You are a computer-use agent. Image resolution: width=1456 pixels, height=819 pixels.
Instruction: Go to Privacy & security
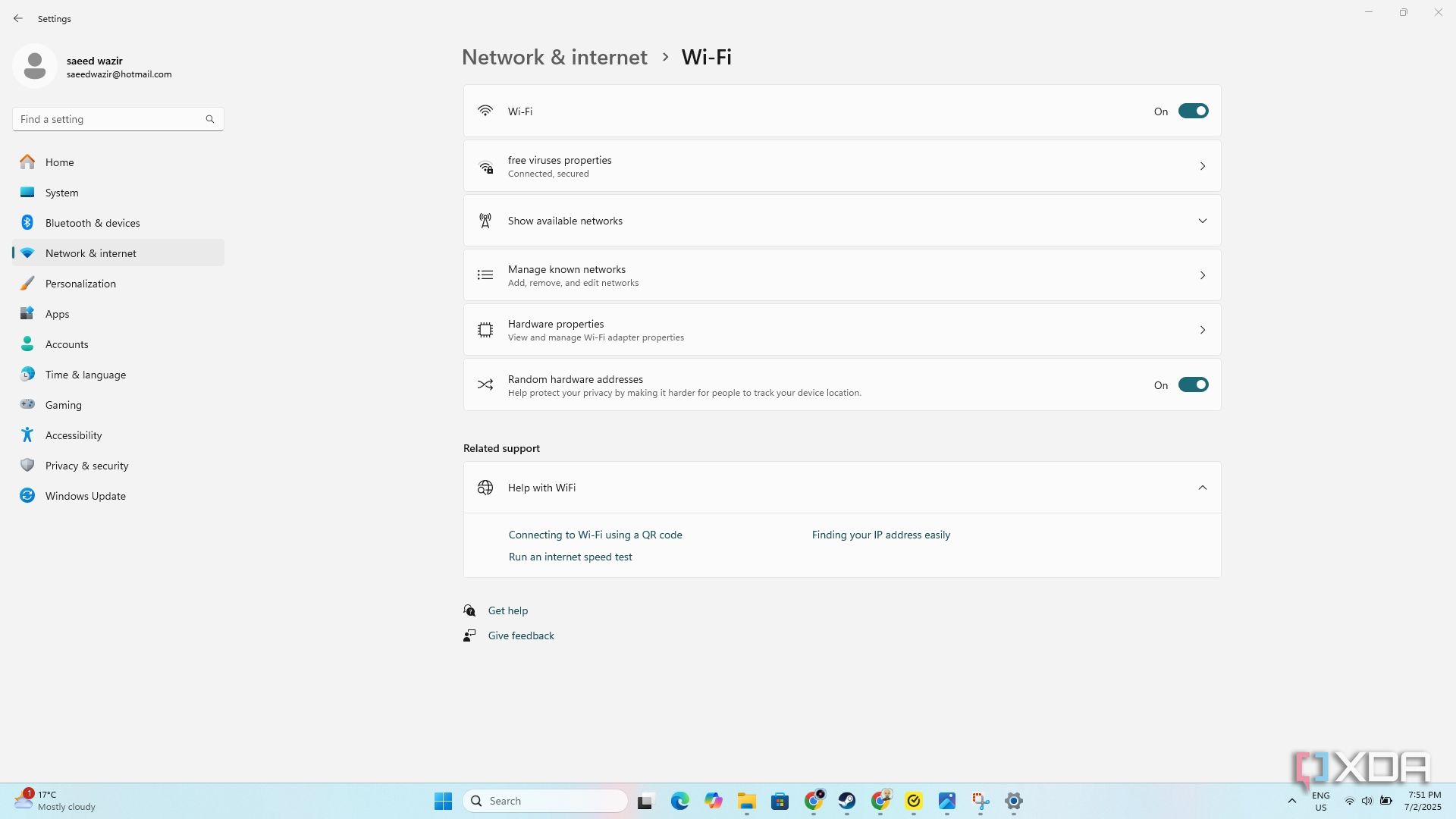point(118,466)
